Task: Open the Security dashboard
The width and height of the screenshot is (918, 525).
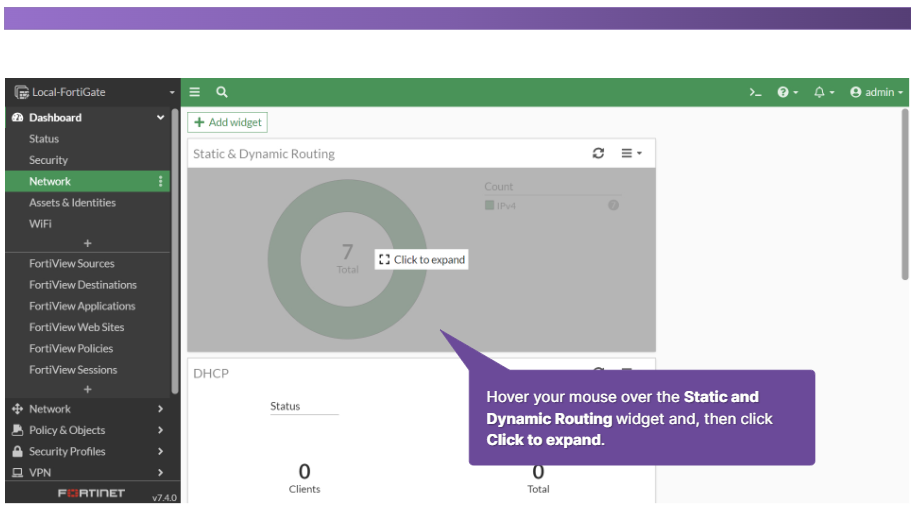Action: [x=49, y=160]
